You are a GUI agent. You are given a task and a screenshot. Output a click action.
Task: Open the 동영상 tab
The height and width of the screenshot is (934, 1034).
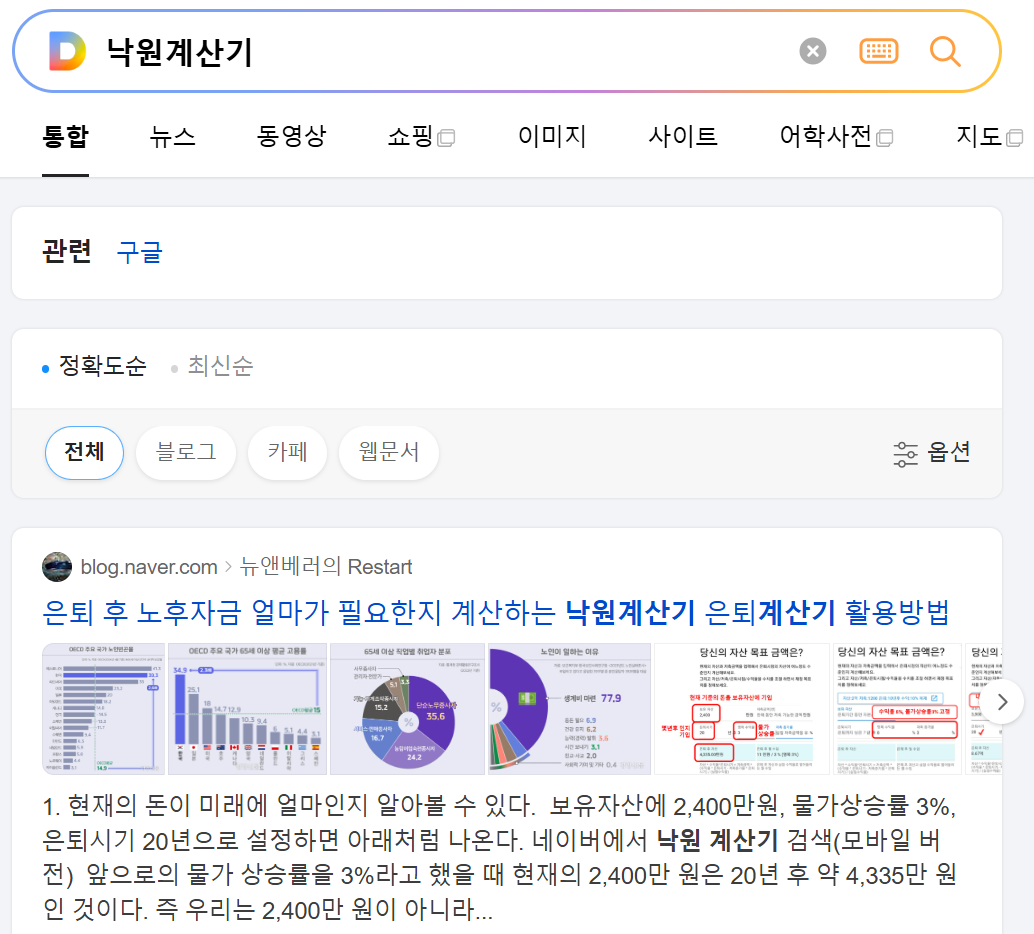291,137
